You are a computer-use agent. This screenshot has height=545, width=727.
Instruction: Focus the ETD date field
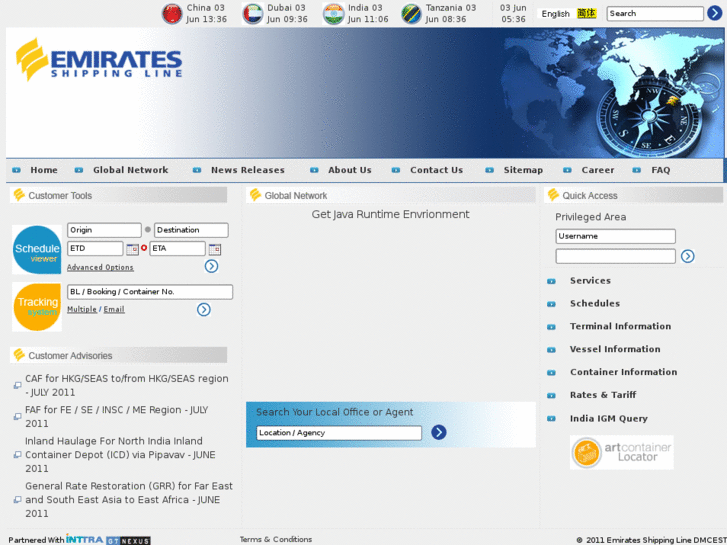[96, 249]
